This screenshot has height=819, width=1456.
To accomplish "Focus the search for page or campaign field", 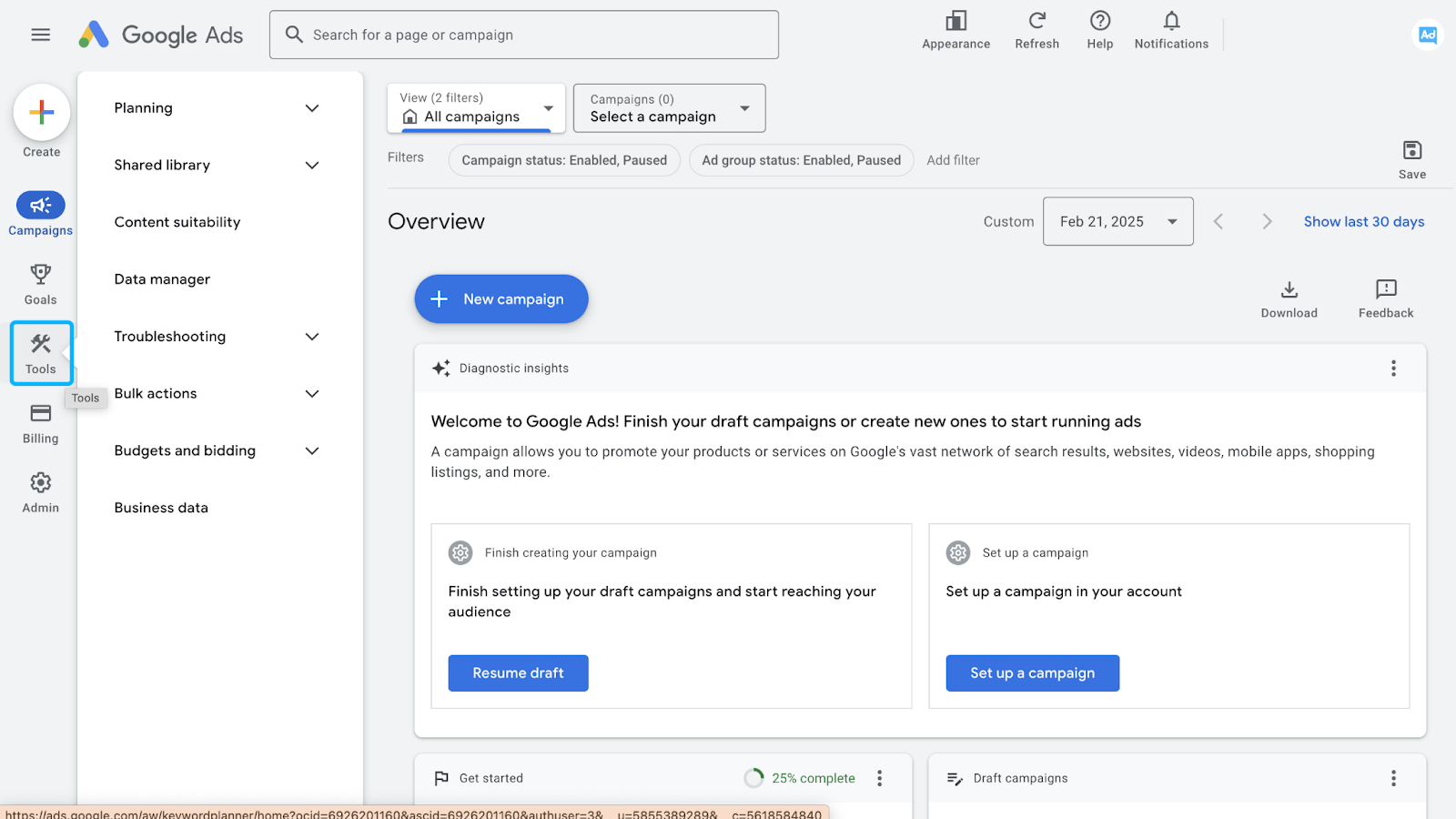I will tap(524, 35).
